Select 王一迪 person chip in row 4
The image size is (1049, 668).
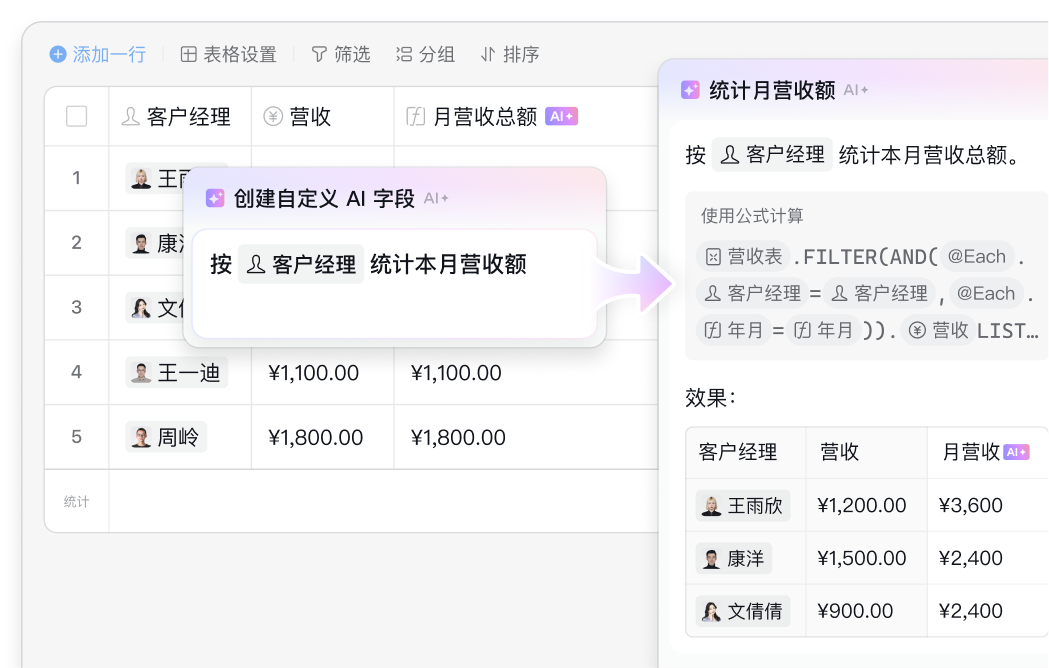point(177,373)
